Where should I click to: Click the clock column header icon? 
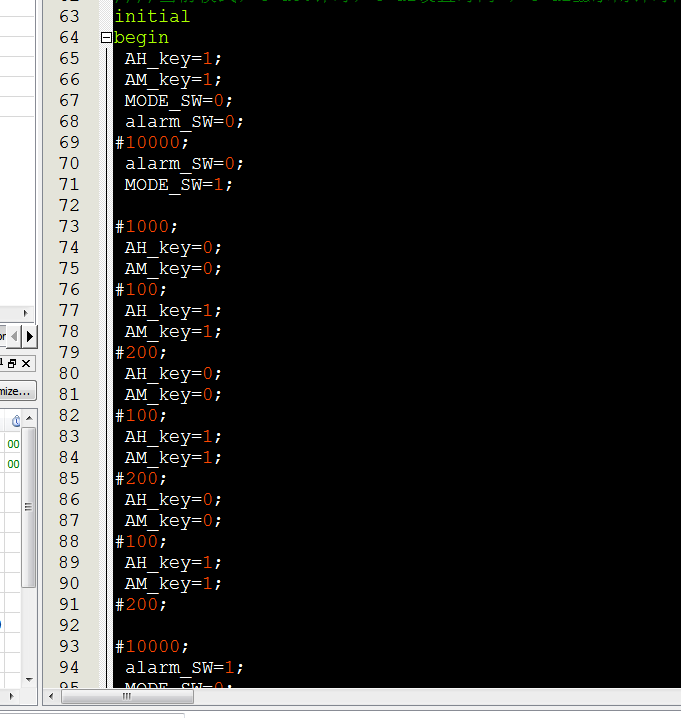[16, 421]
